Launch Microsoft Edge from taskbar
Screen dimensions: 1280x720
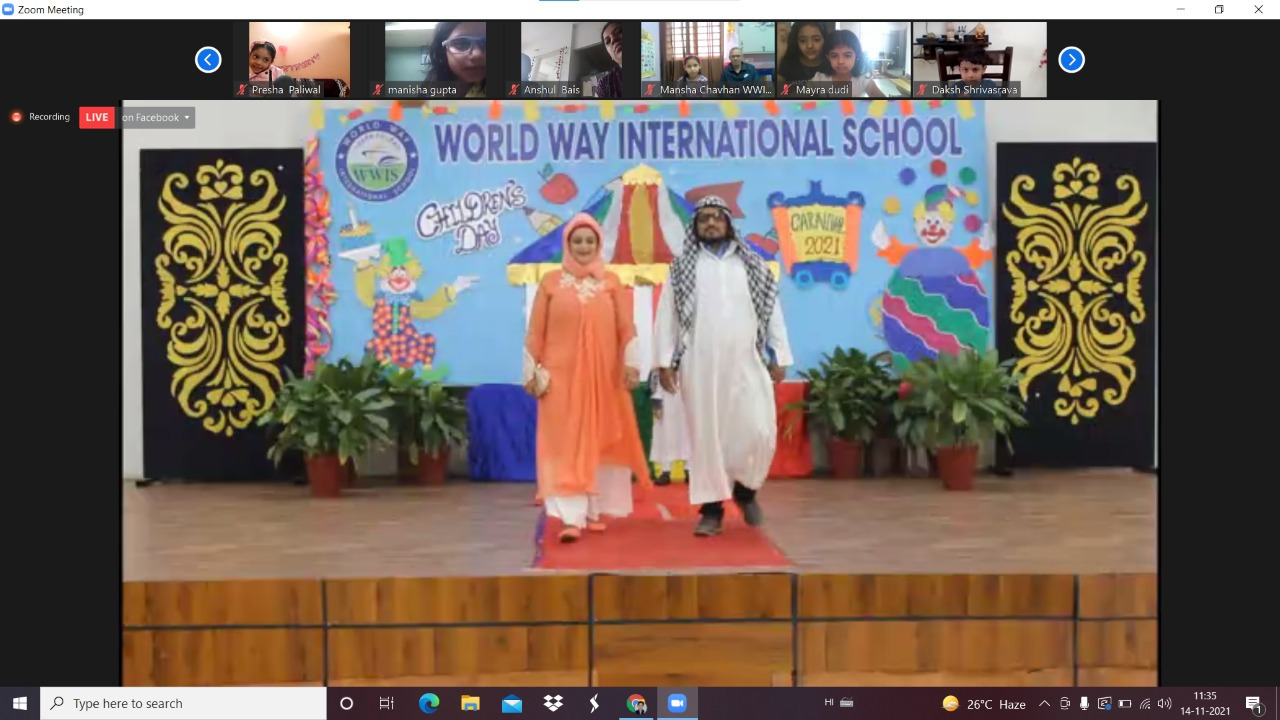(x=429, y=703)
